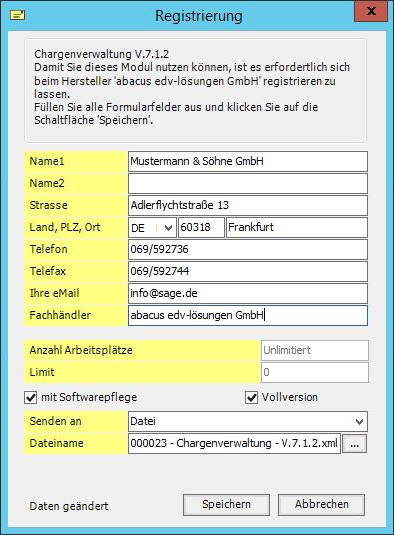The height and width of the screenshot is (535, 394).
Task: Select the Name1 input field
Action: (x=248, y=161)
